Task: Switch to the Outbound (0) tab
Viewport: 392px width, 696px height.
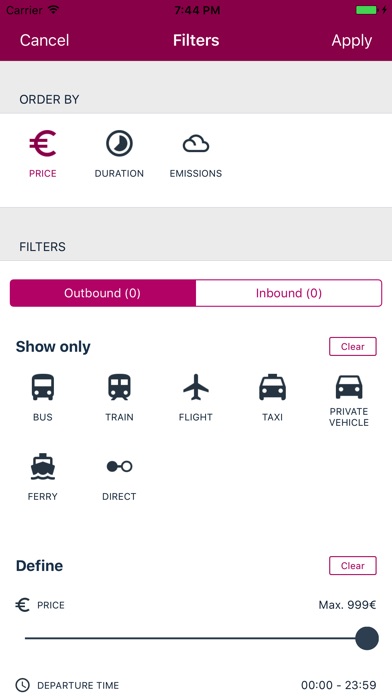Action: click(103, 293)
